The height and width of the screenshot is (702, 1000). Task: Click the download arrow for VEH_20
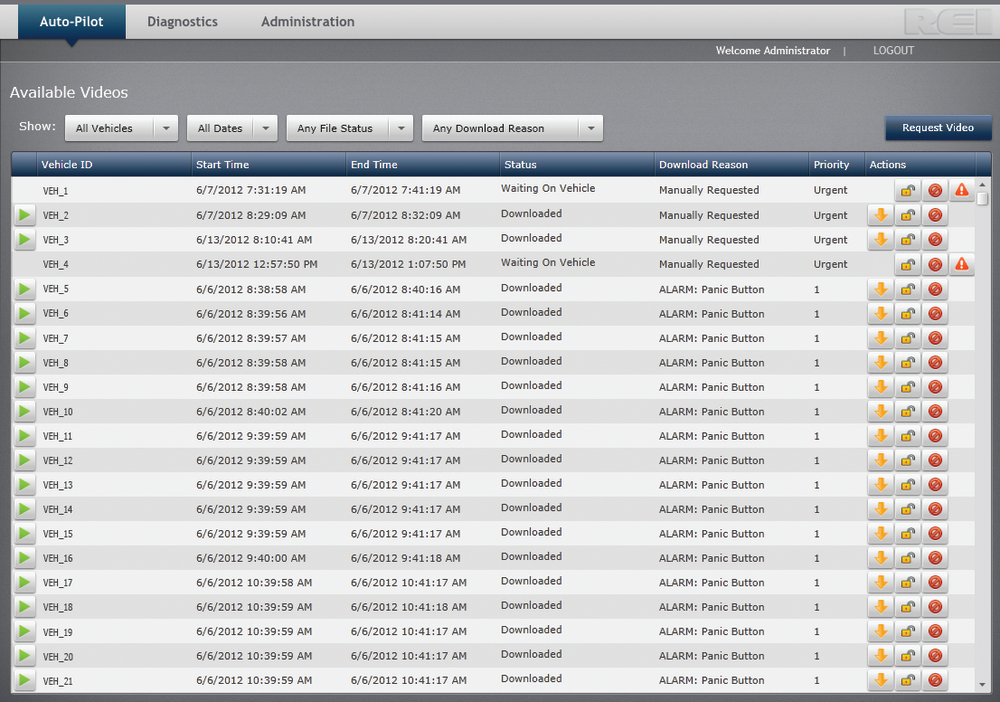pos(881,656)
